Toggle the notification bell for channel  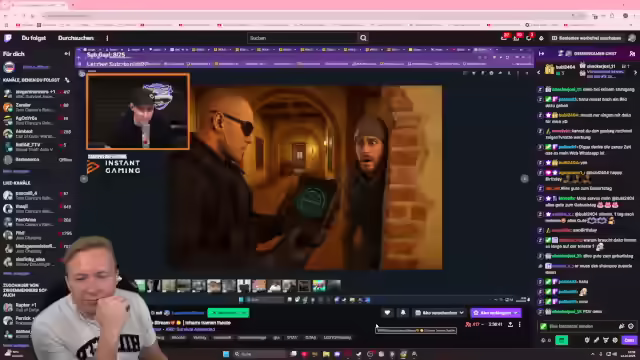[x=403, y=313]
